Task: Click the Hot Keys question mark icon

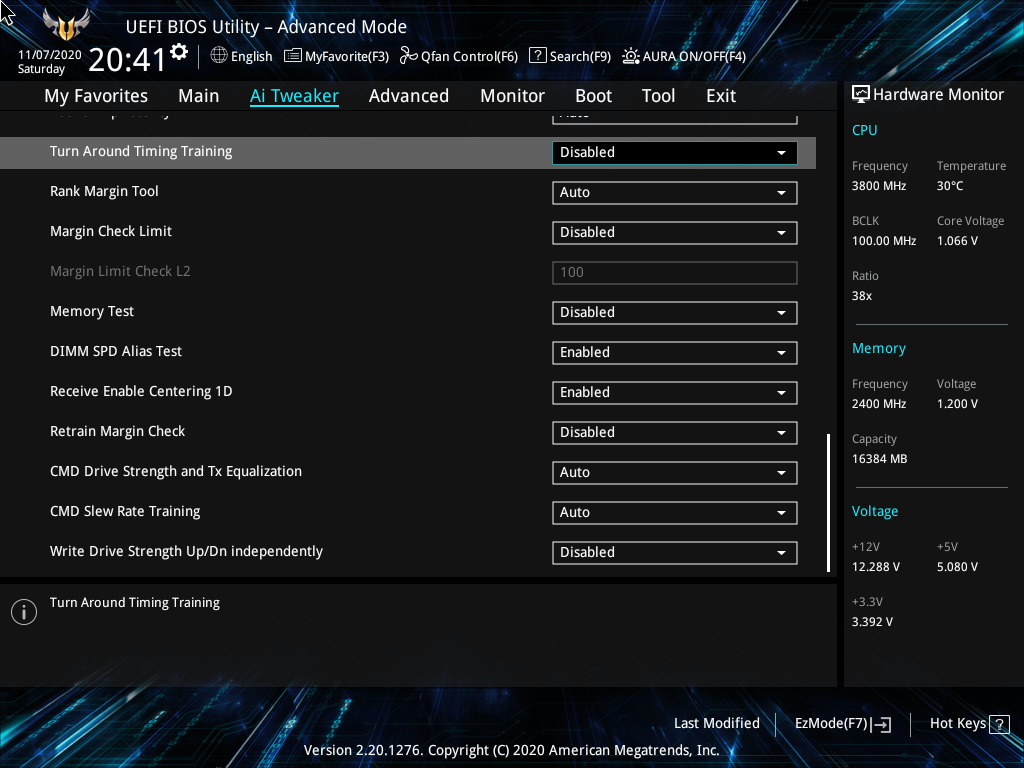Action: coord(999,724)
